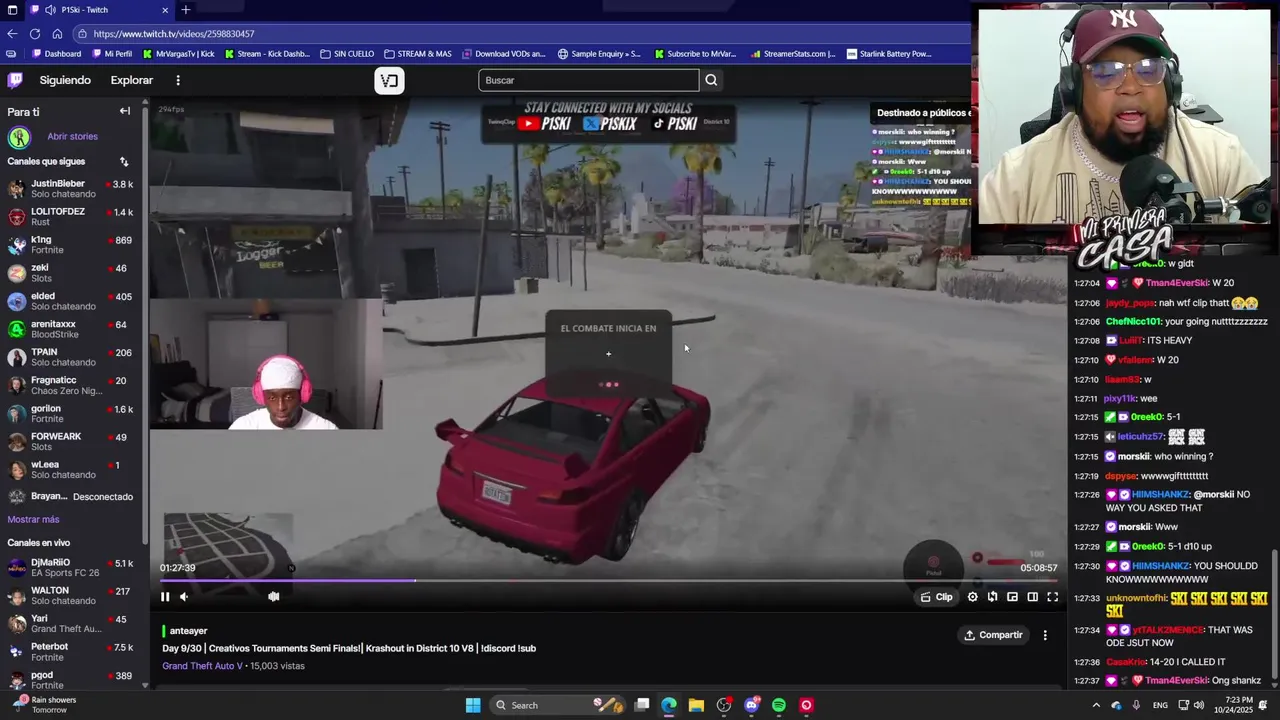
Task: Open the anteayer streamer name link
Action: pyautogui.click(x=188, y=631)
